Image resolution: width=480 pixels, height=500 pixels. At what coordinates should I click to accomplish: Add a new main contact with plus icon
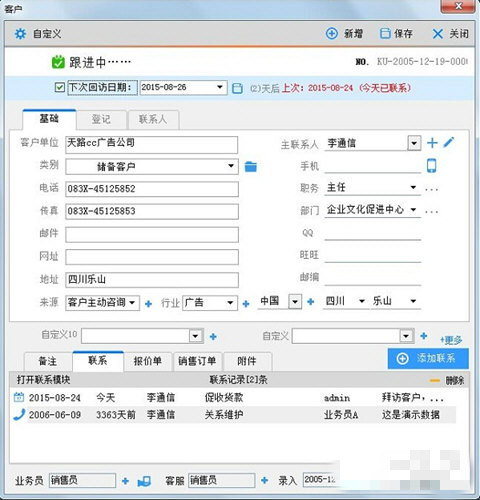[x=432, y=143]
